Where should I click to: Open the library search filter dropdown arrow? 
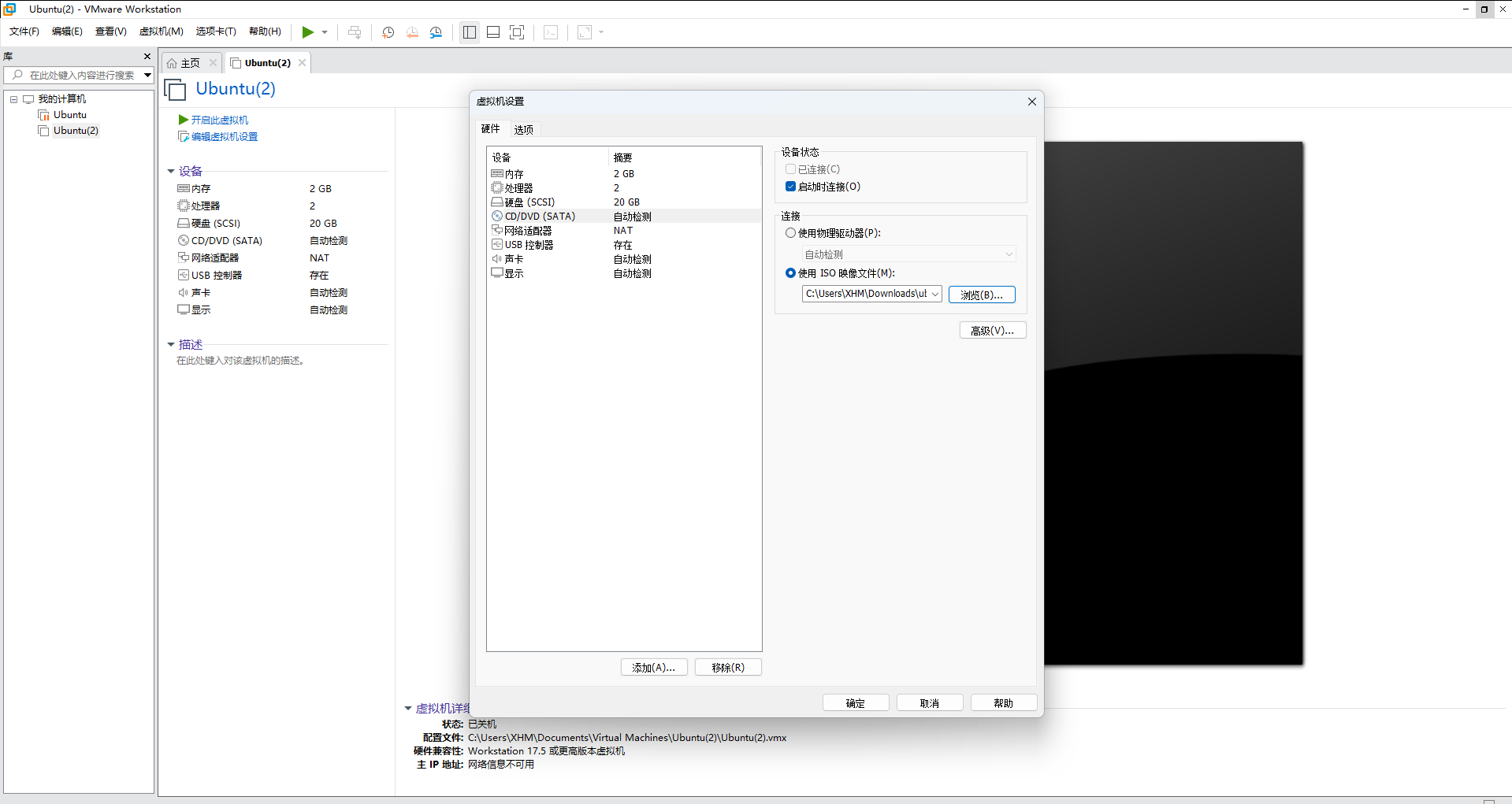(147, 75)
